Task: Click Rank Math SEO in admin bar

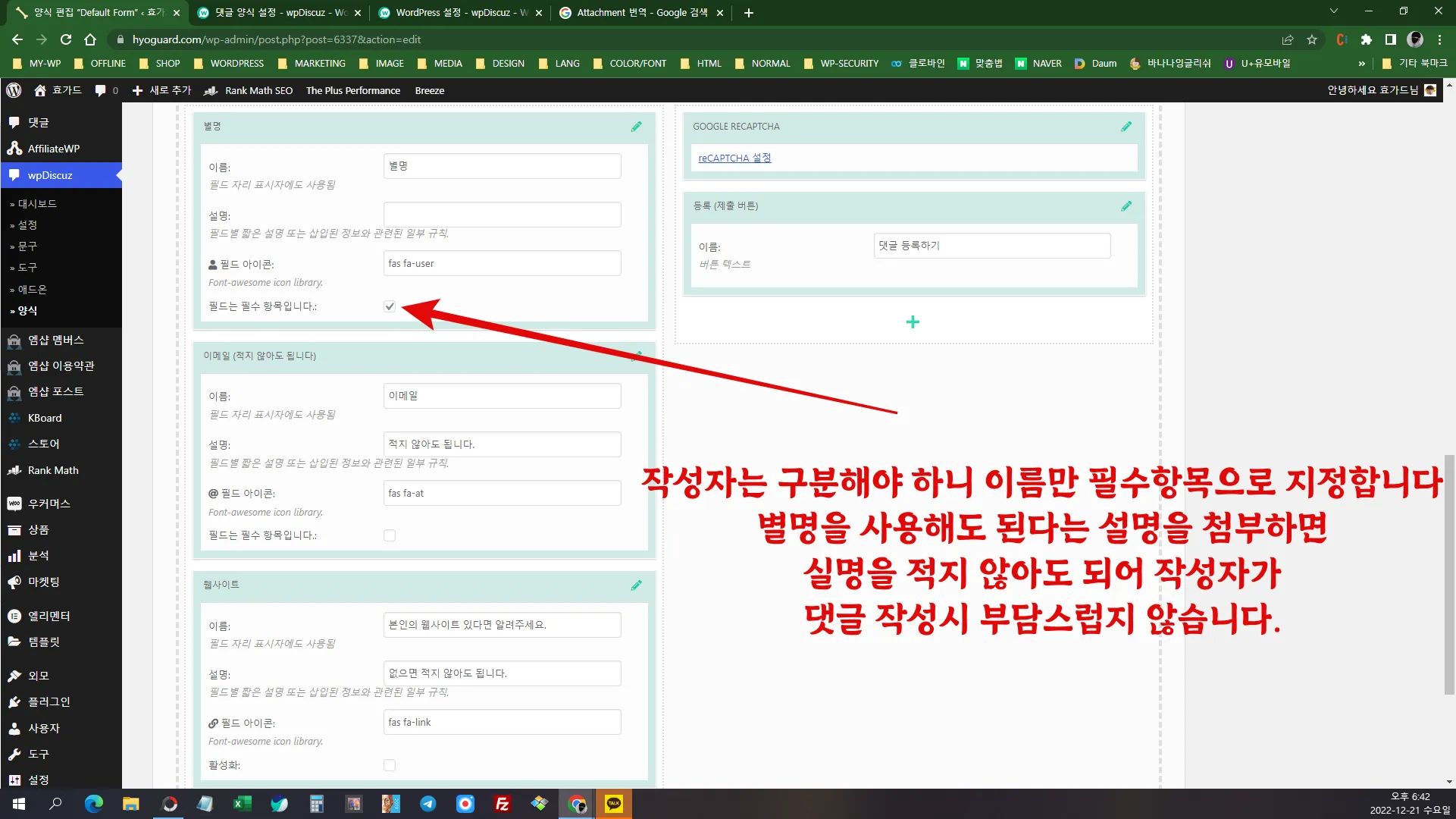Action: click(249, 90)
